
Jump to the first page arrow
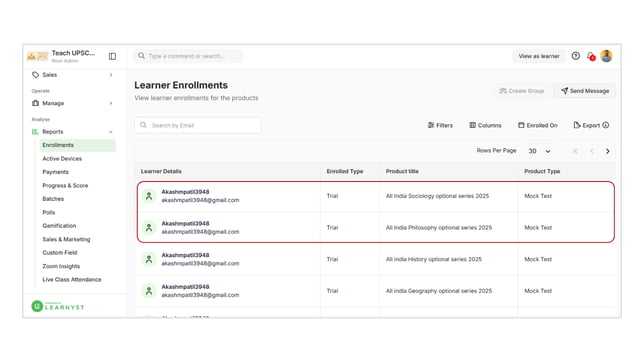(575, 151)
